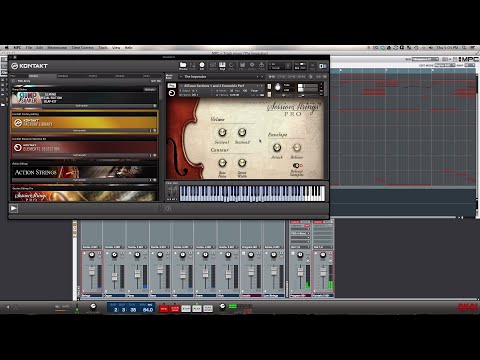This screenshot has height=360, width=480.
Task: Toggle OVER DUB in the MPC transport
Action: 175,309
